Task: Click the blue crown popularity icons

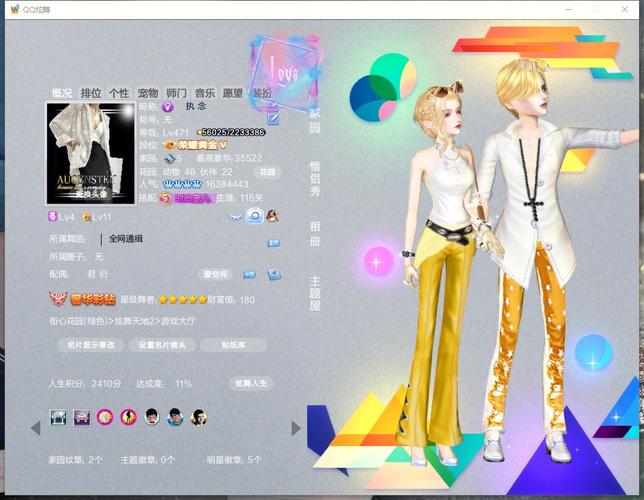Action: [x=183, y=184]
